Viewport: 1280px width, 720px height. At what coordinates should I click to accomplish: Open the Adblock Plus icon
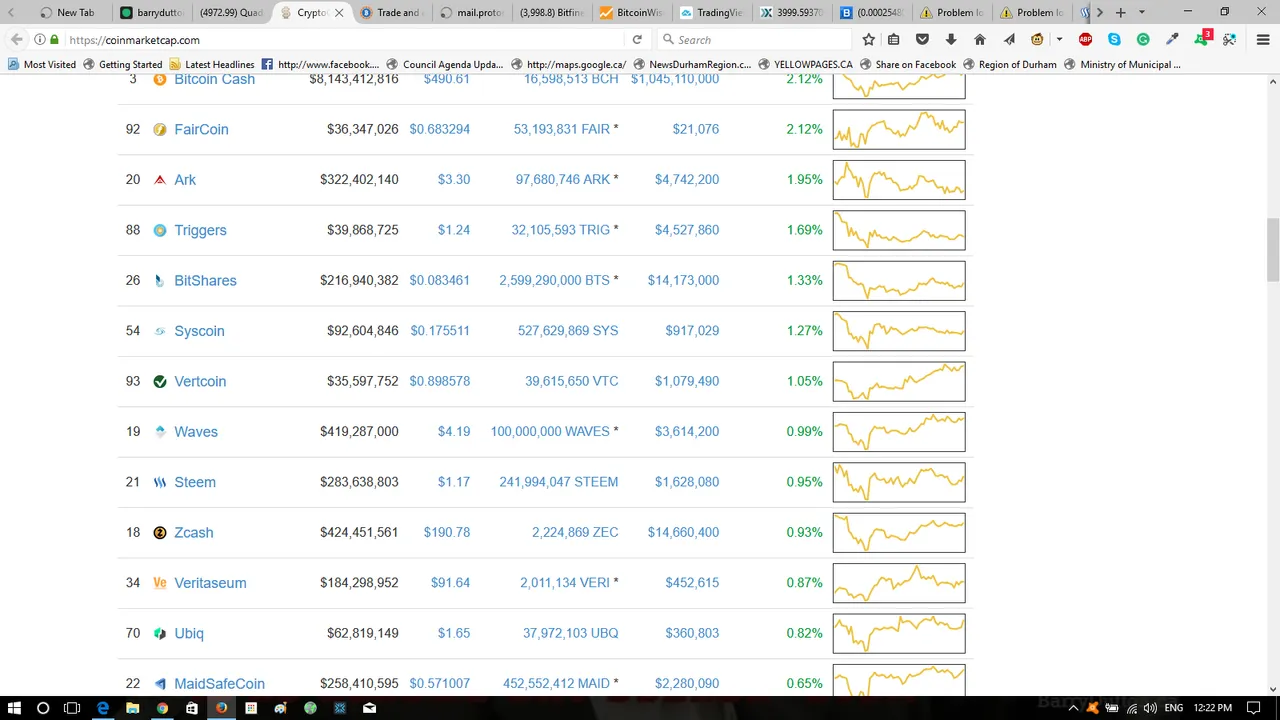(x=1086, y=40)
